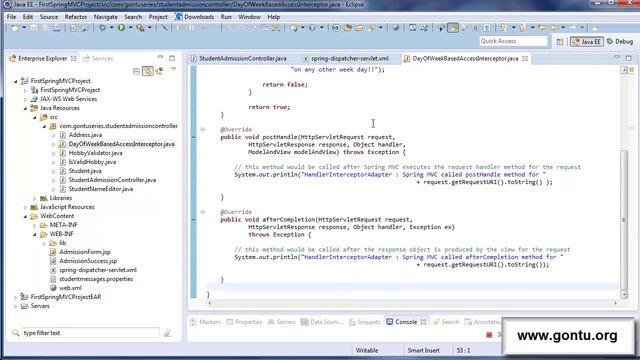Click Collapse All icon in Enterprise Explorer
Viewport: 640px width, 360px height.
coord(136,71)
